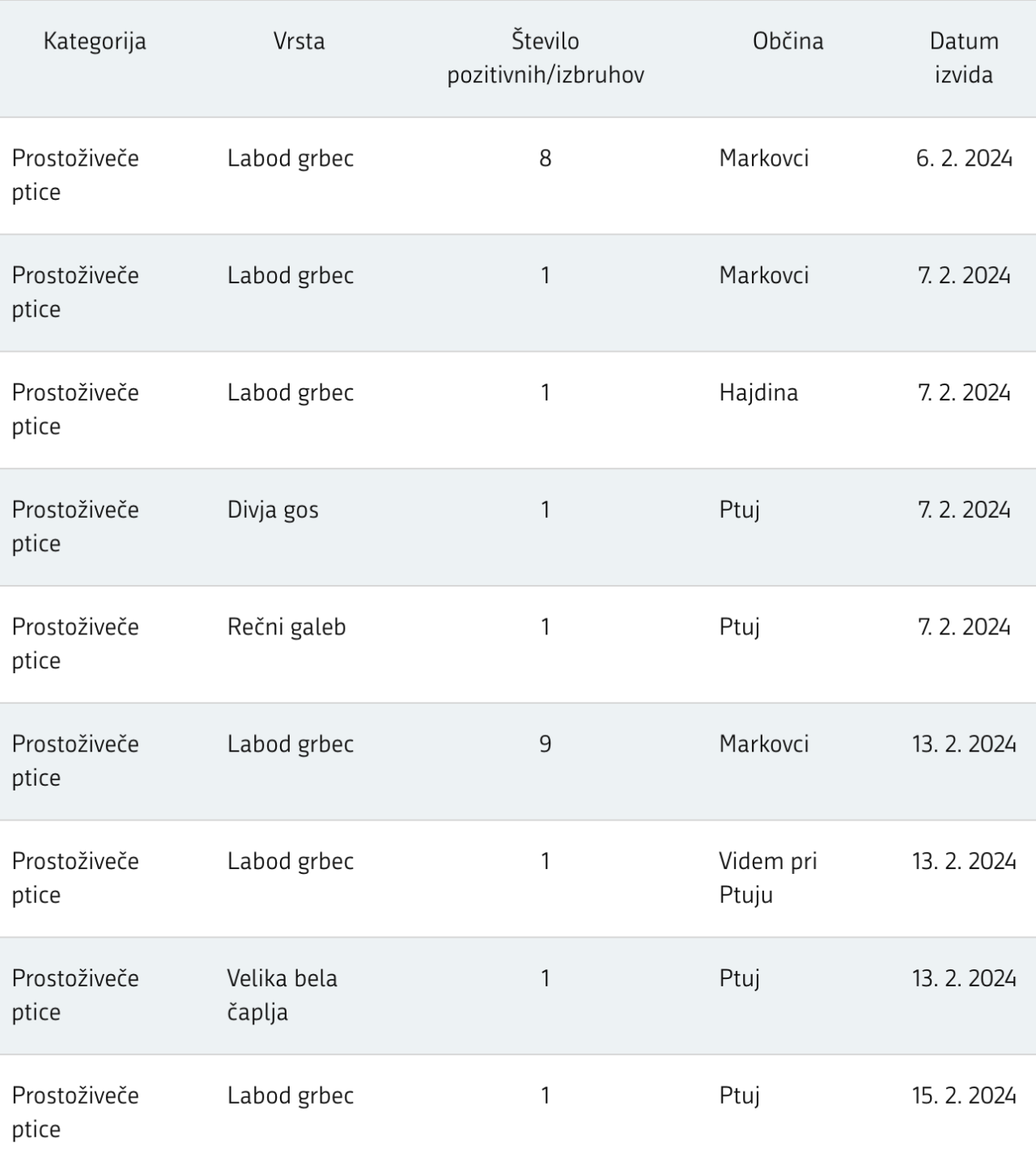Select the count cell showing 9
Viewport: 1036px width, 1170px height.
tap(546, 744)
